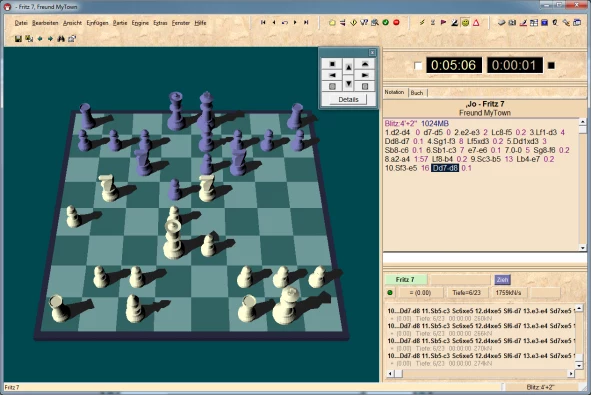
Task: Click the teal left arrow icon
Action: tap(40, 38)
